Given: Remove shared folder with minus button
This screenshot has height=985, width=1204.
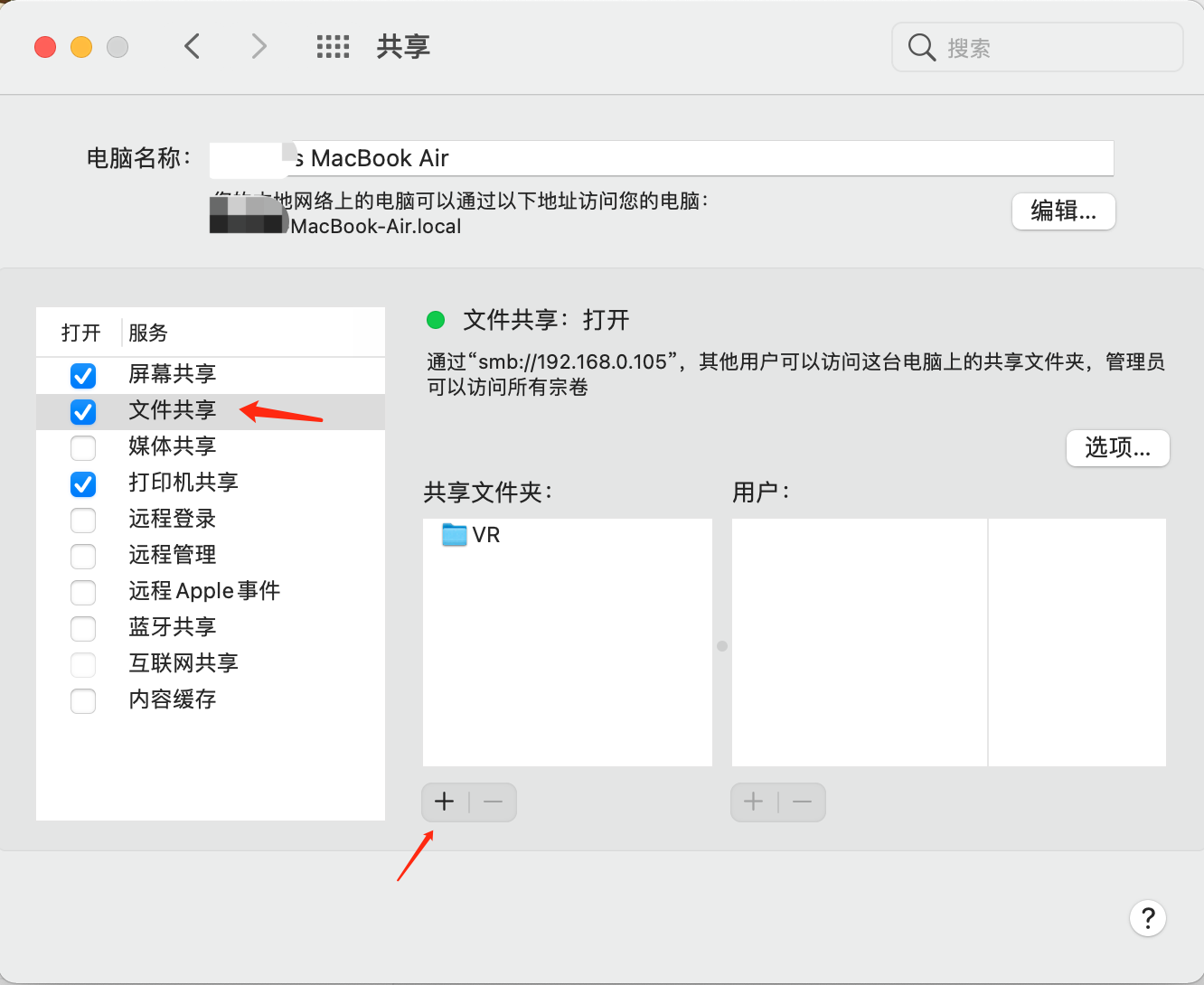Looking at the screenshot, I should pyautogui.click(x=493, y=802).
